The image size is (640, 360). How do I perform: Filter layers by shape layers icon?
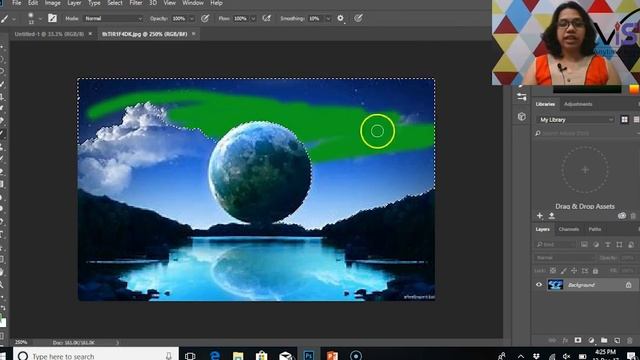[x=619, y=244]
